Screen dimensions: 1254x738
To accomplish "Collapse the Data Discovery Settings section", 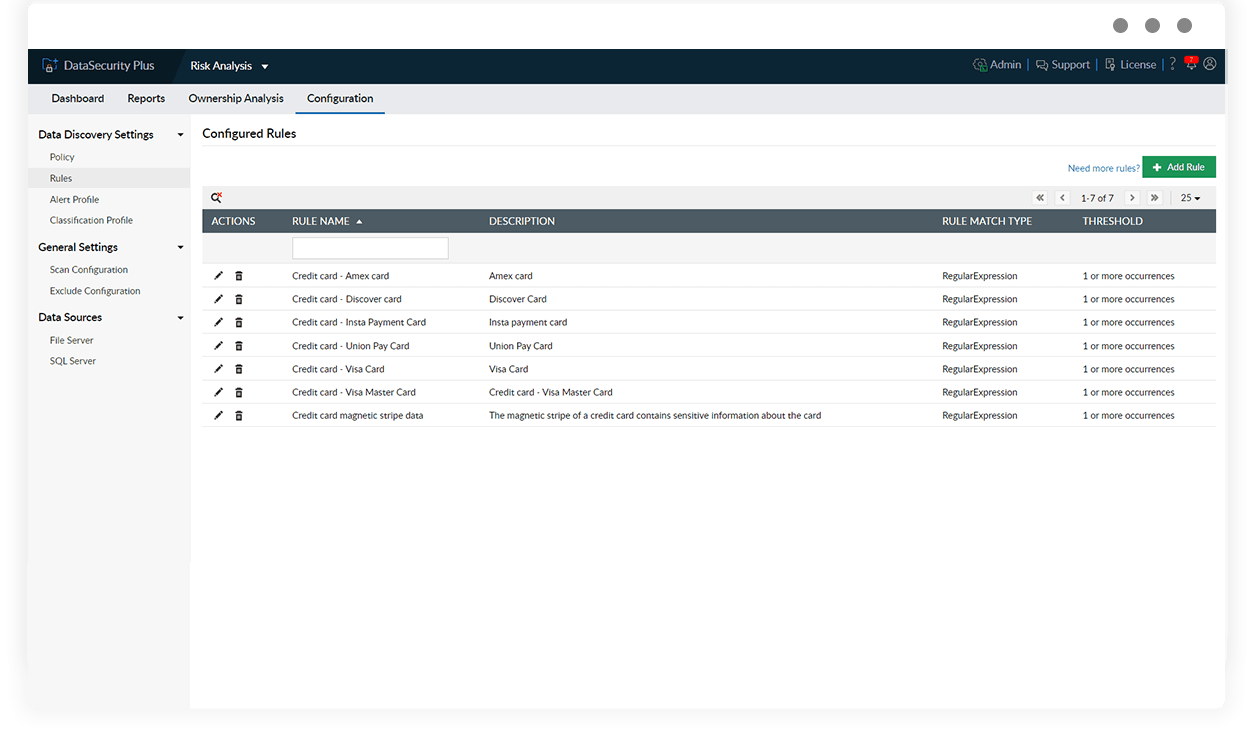I will coord(180,133).
